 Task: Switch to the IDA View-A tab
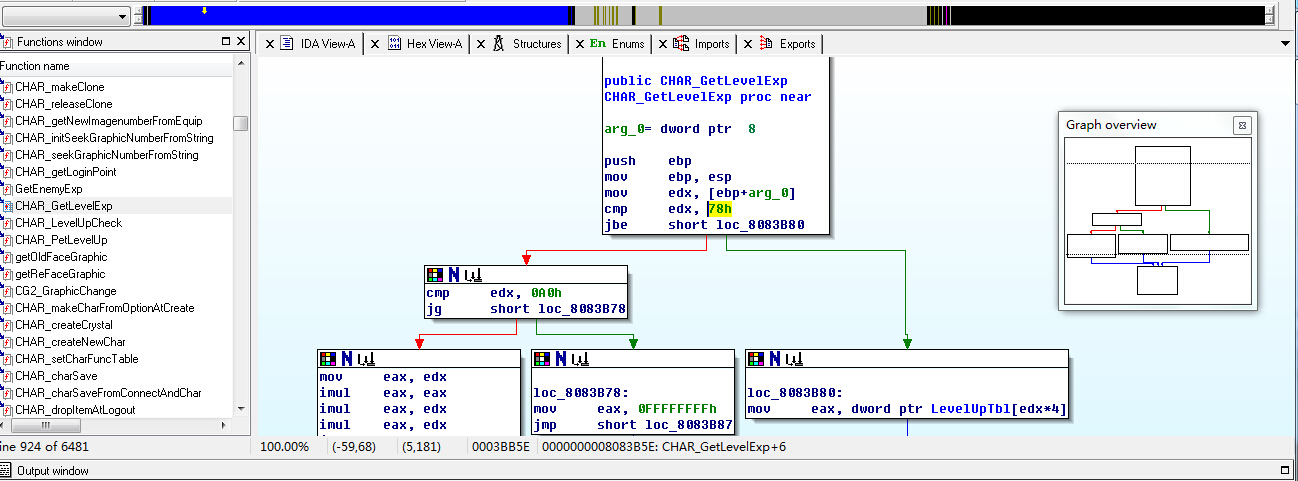[327, 44]
